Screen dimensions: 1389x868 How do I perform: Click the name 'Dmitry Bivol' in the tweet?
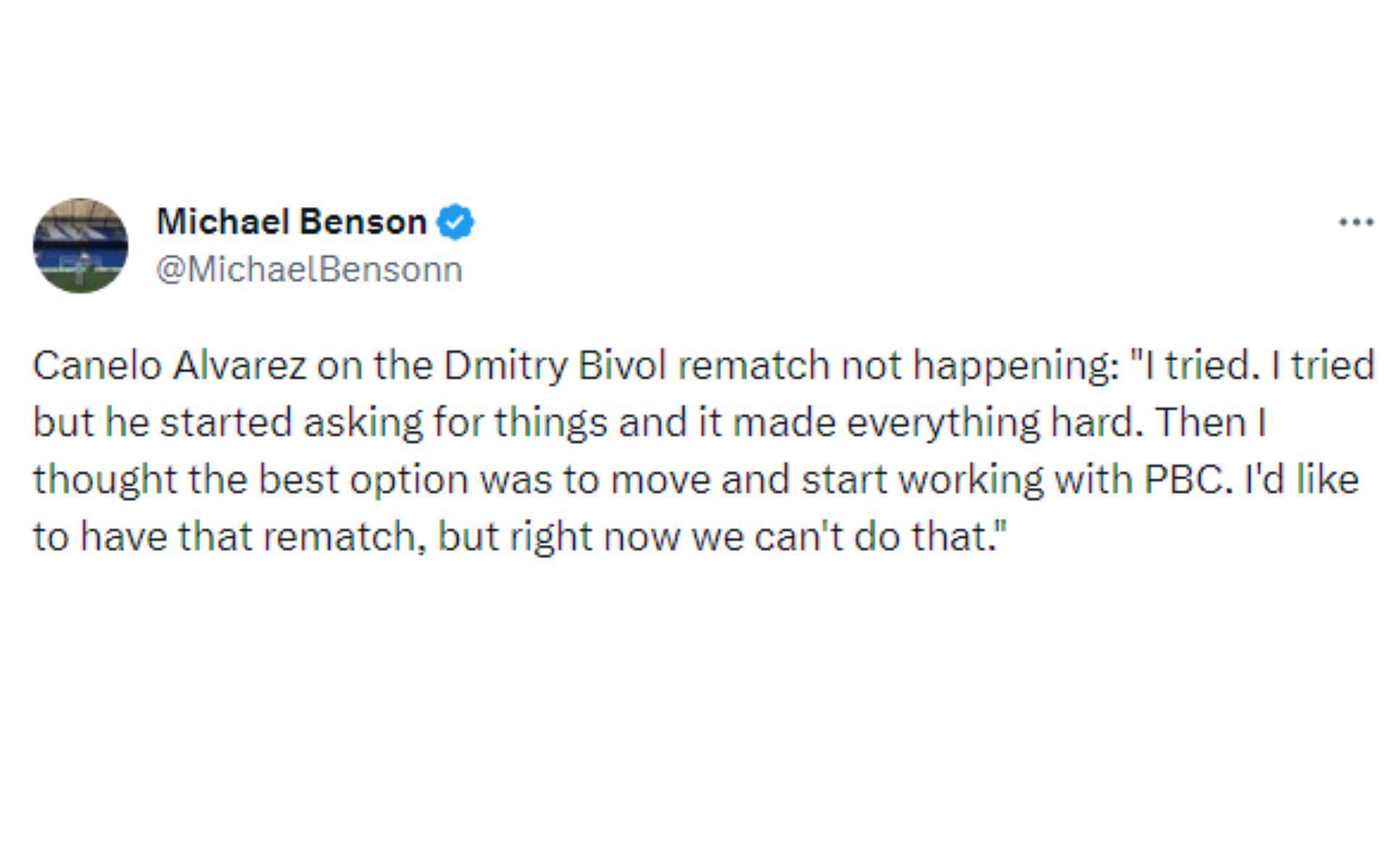[x=554, y=365]
